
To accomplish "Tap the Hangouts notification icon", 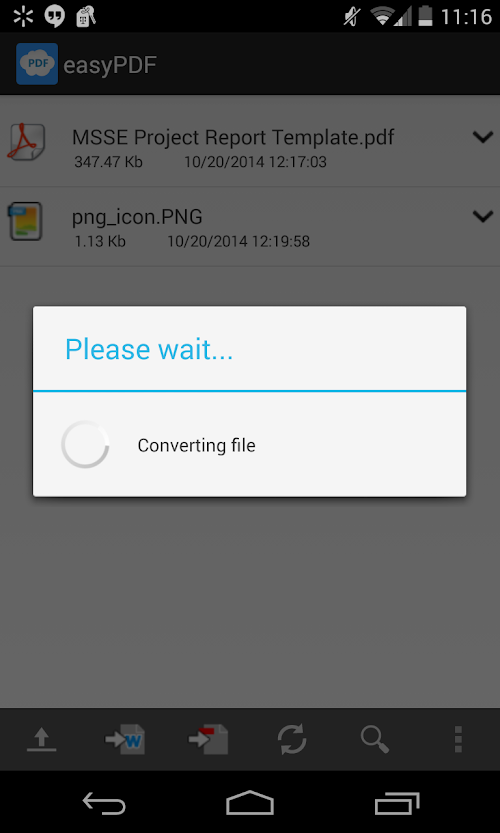I will [x=55, y=16].
